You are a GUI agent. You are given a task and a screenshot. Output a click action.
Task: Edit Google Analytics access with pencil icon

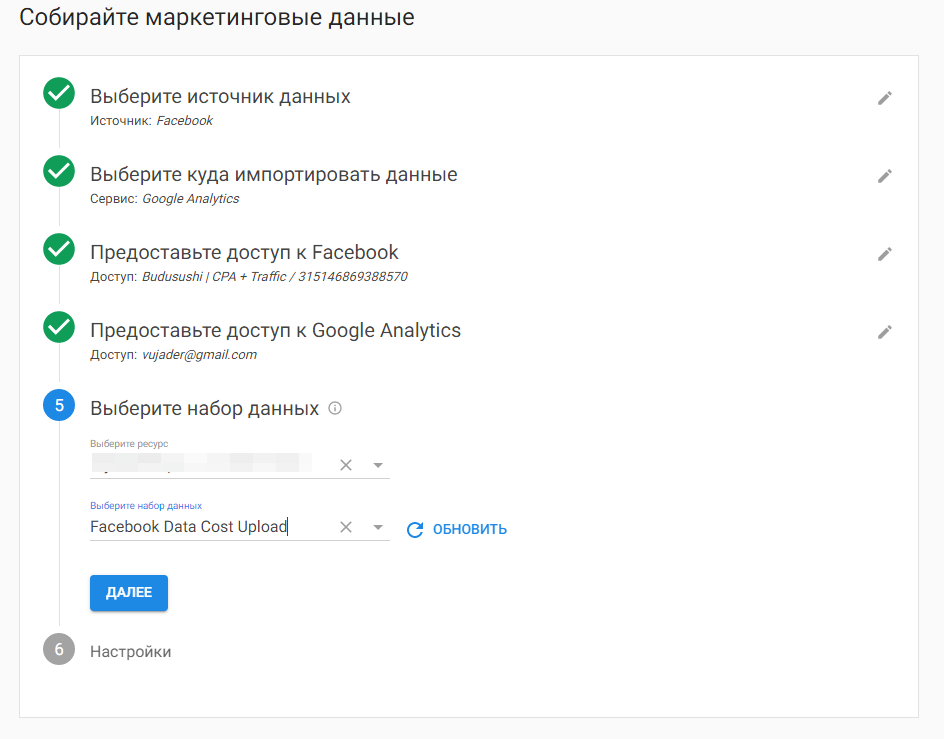click(x=884, y=332)
